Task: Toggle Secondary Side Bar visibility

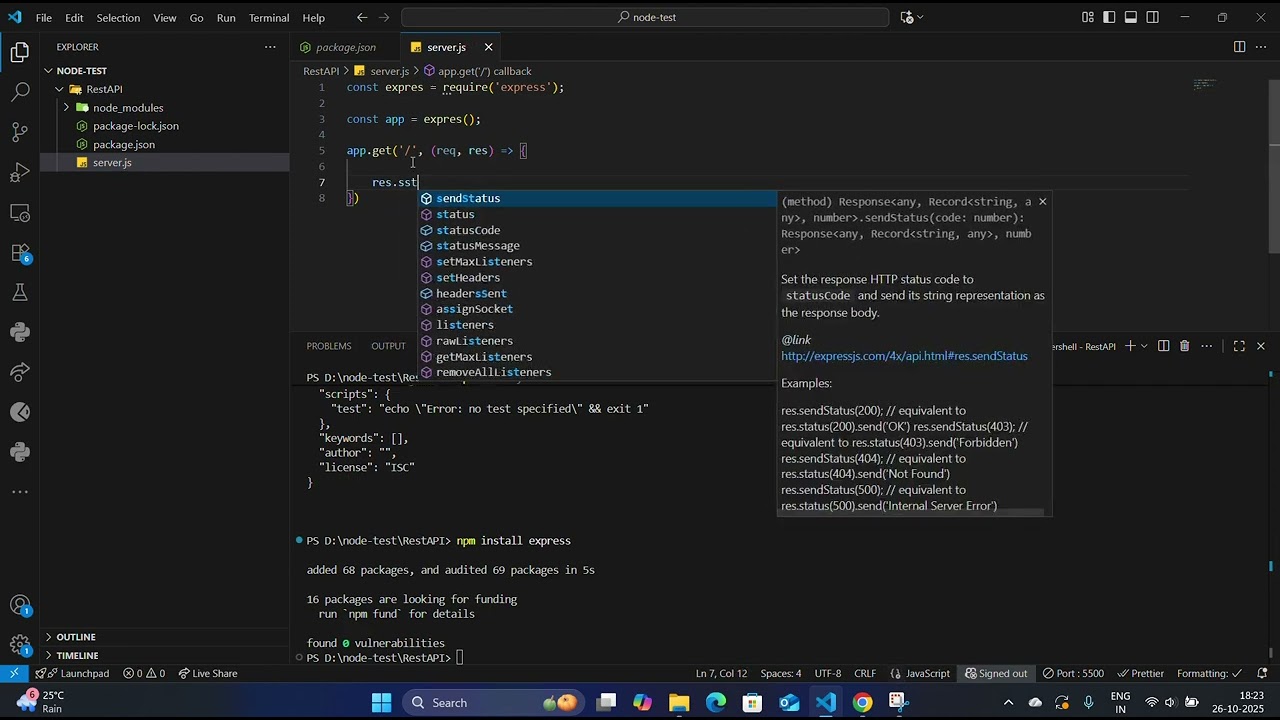Action: 1153,17
